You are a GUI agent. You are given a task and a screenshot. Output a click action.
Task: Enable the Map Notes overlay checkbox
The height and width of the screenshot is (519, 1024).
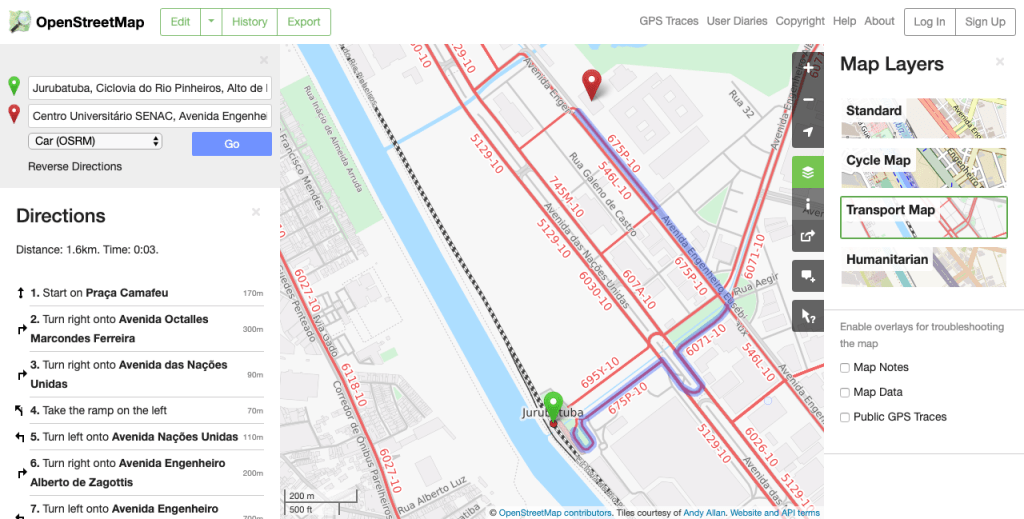pyautogui.click(x=846, y=368)
